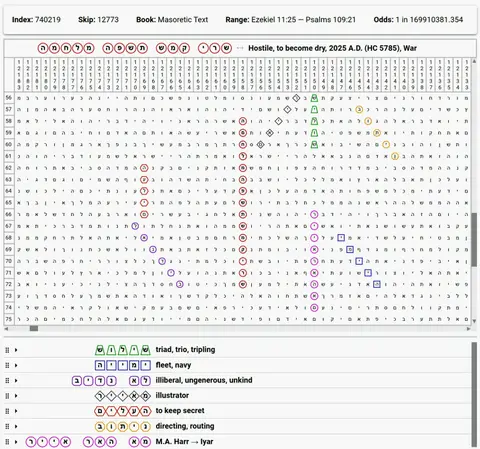This screenshot has width=480, height=449.
Task: Click the 'triad, trio, tripling' label
Action: pyautogui.click(x=185, y=350)
